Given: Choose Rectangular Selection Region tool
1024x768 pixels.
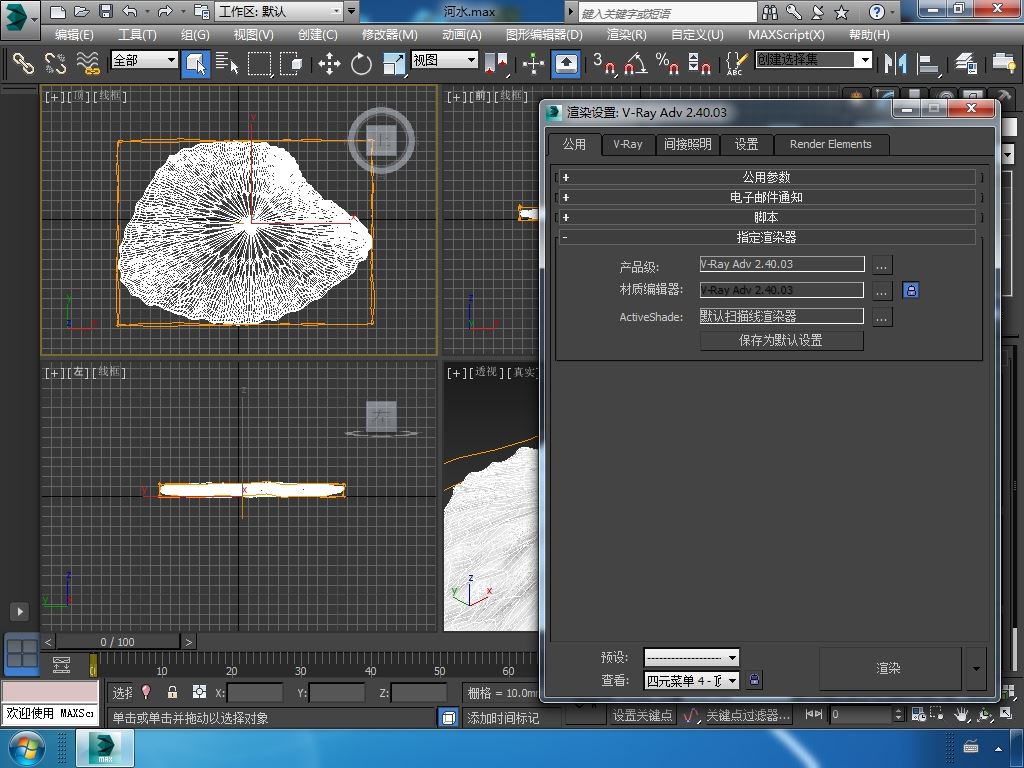Looking at the screenshot, I should (x=259, y=63).
